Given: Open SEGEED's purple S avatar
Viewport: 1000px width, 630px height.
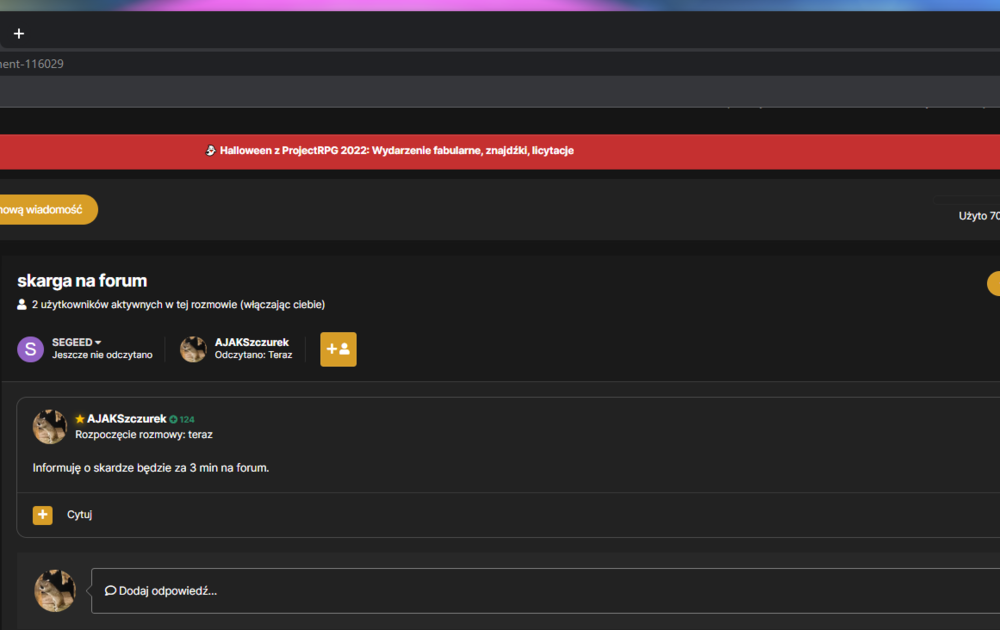Looking at the screenshot, I should point(30,349).
